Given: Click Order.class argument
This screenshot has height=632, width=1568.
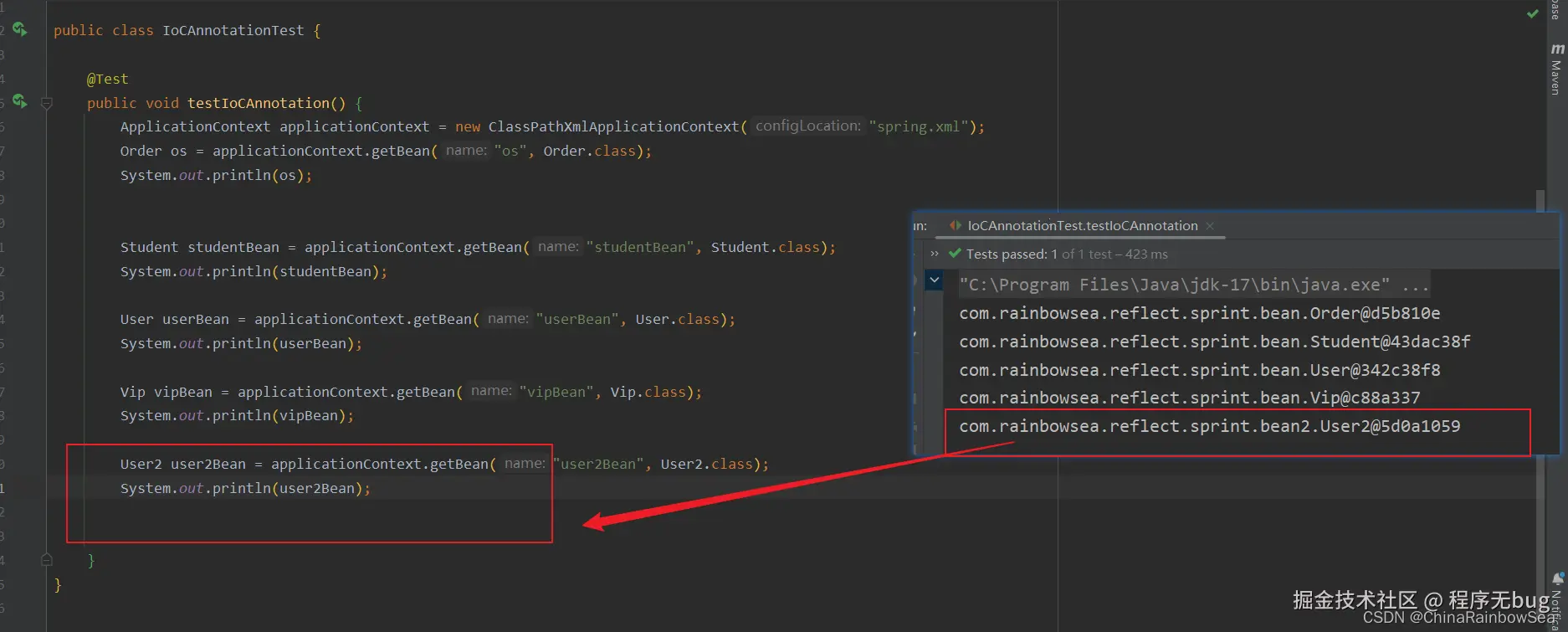Looking at the screenshot, I should pyautogui.click(x=590, y=152).
